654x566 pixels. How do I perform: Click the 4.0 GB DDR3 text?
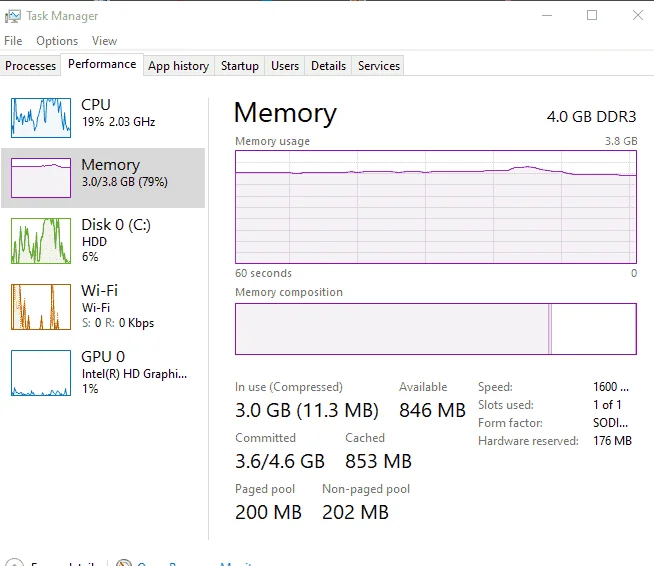tap(591, 117)
